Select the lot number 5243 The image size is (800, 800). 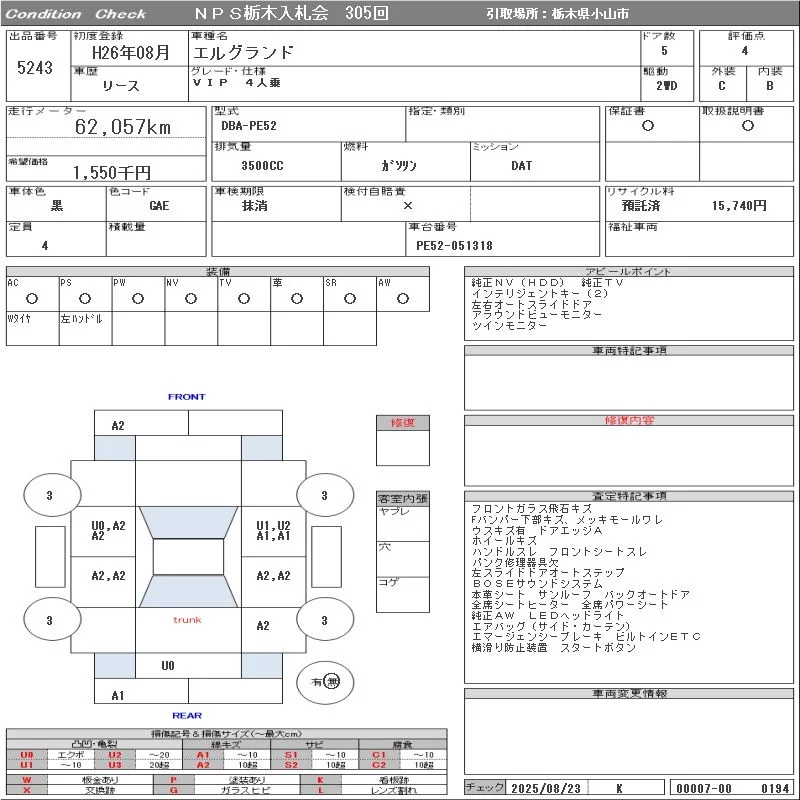(35, 68)
